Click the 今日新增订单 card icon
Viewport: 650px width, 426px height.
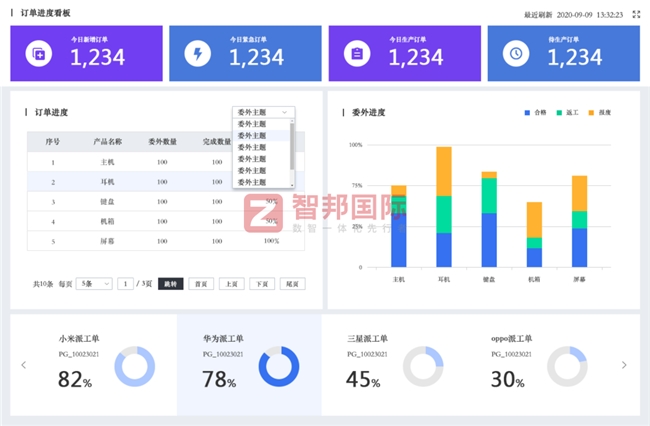tap(39, 53)
